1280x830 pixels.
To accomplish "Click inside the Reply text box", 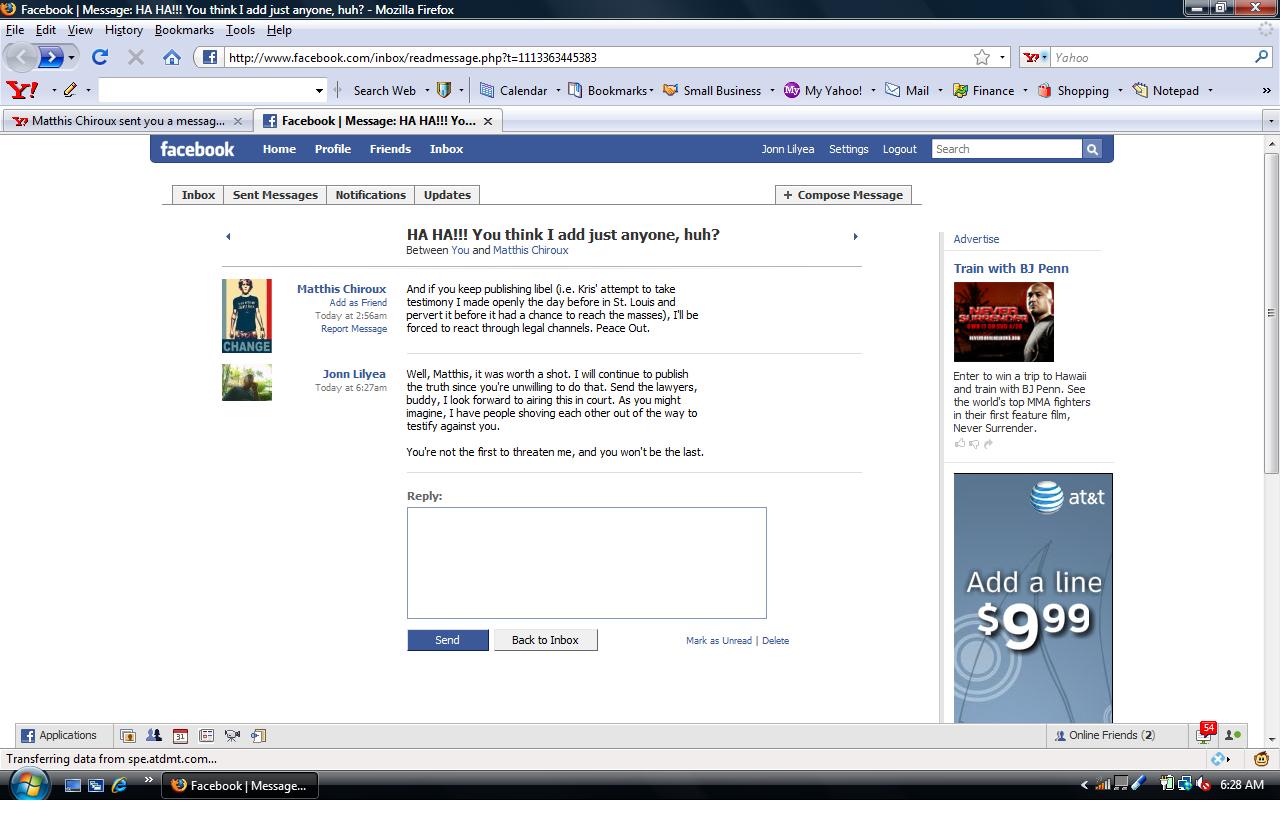I will pyautogui.click(x=586, y=562).
